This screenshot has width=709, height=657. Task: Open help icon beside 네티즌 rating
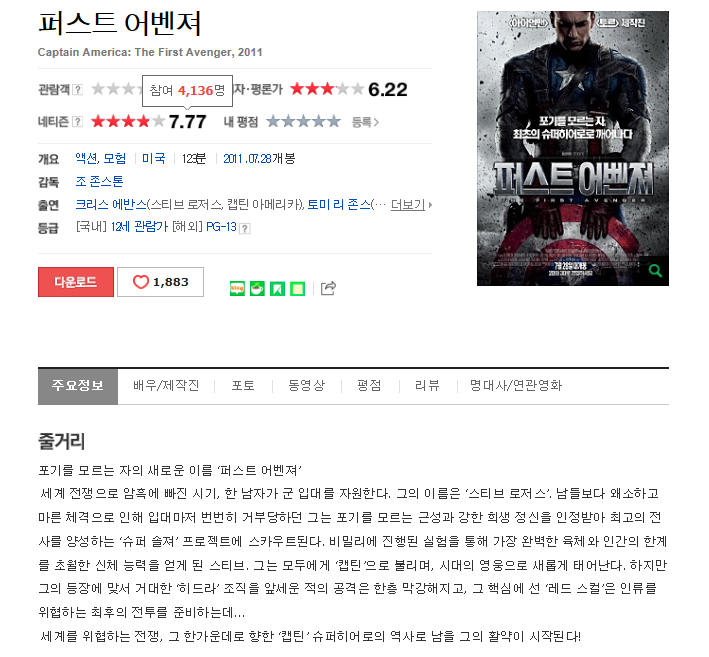(78, 122)
